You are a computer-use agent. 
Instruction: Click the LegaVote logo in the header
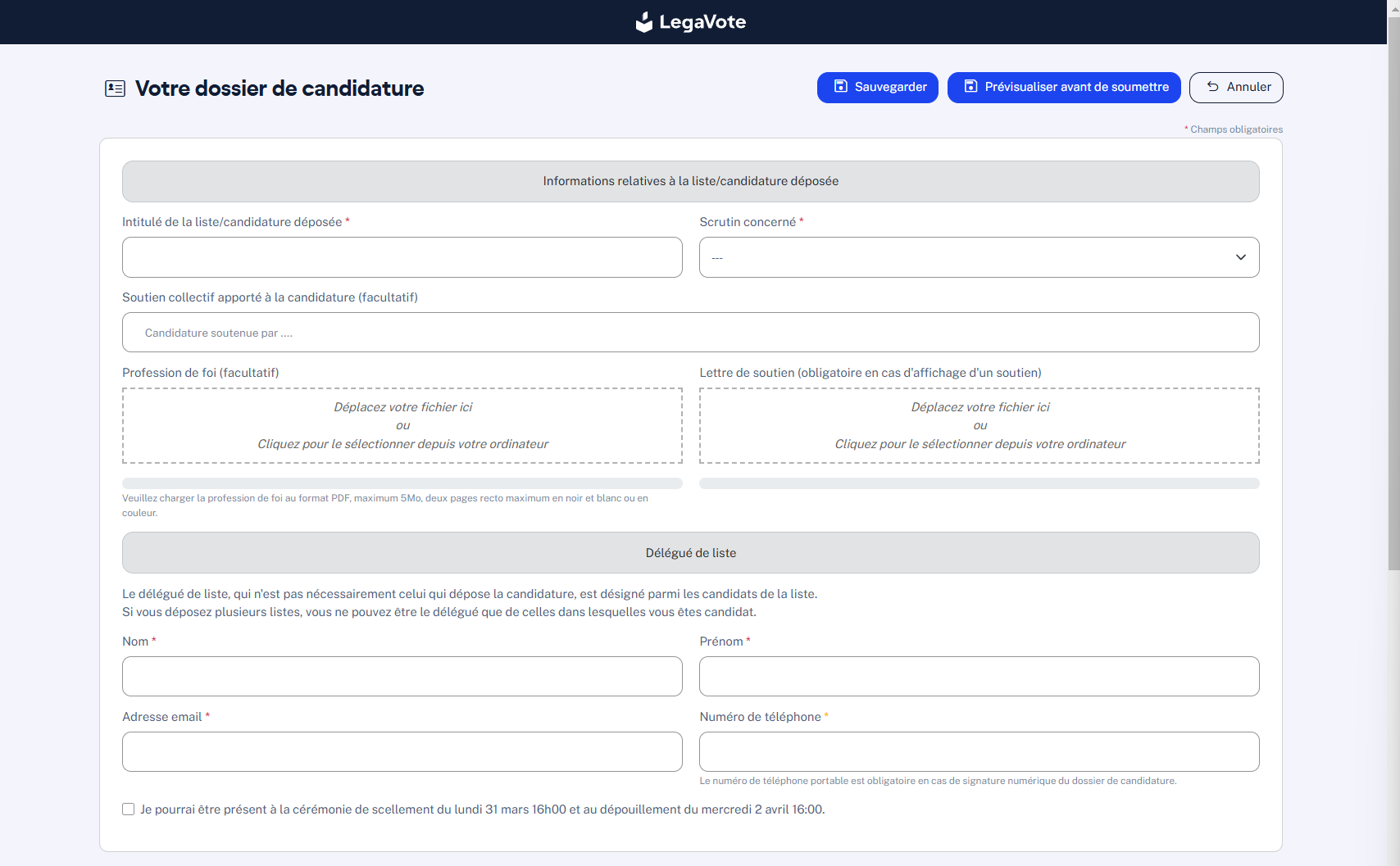tap(691, 22)
